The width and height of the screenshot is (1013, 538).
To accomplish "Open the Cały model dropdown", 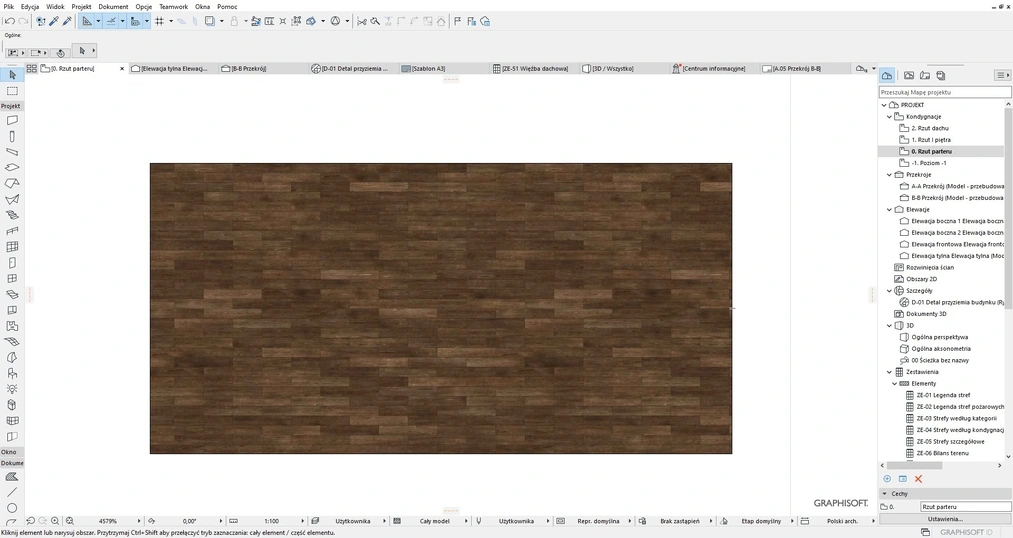I will pos(466,521).
